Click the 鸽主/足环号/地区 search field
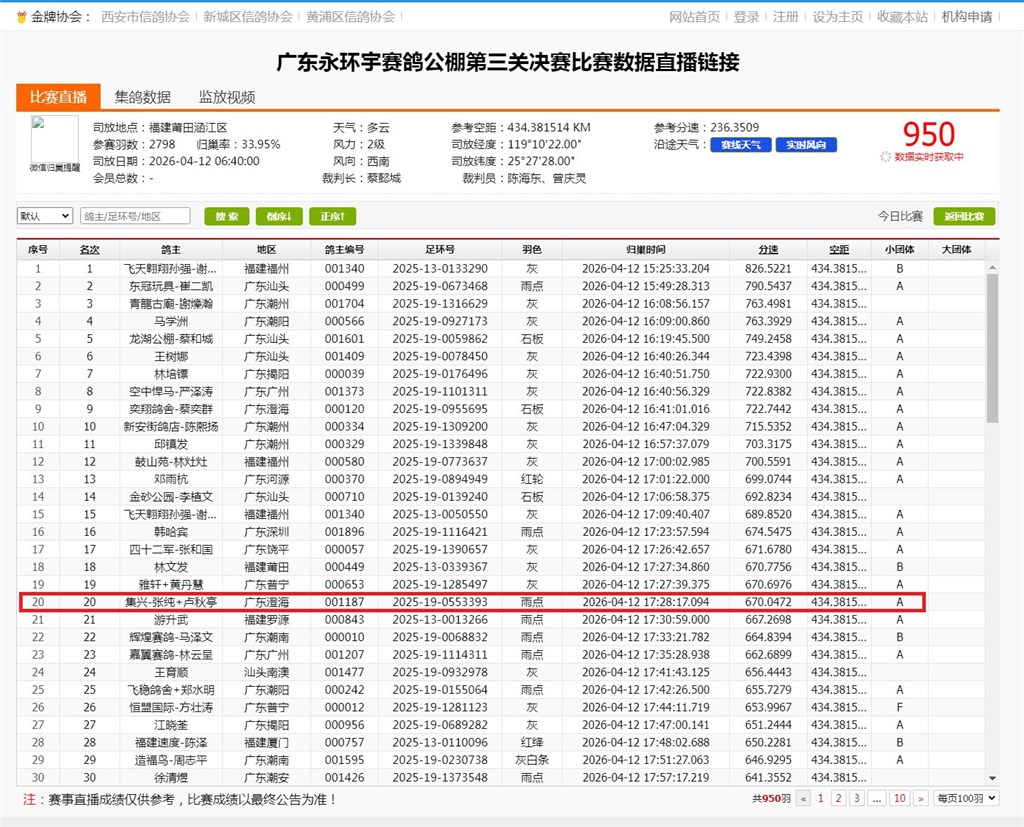This screenshot has height=827, width=1024. [135, 216]
